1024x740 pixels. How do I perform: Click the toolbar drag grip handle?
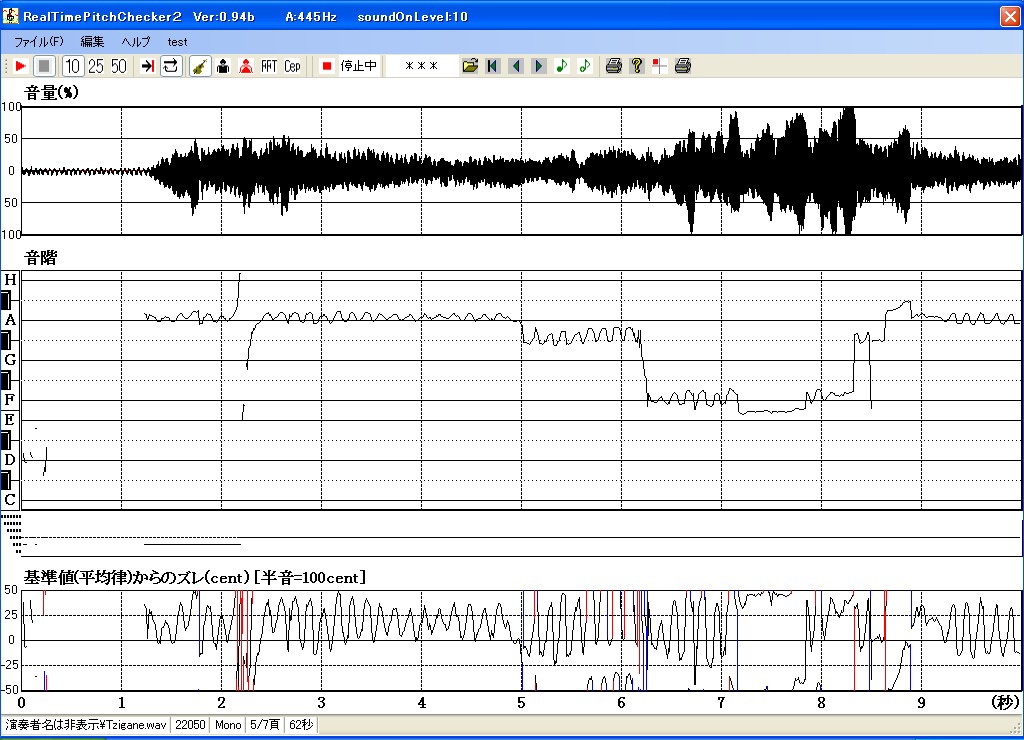point(6,66)
